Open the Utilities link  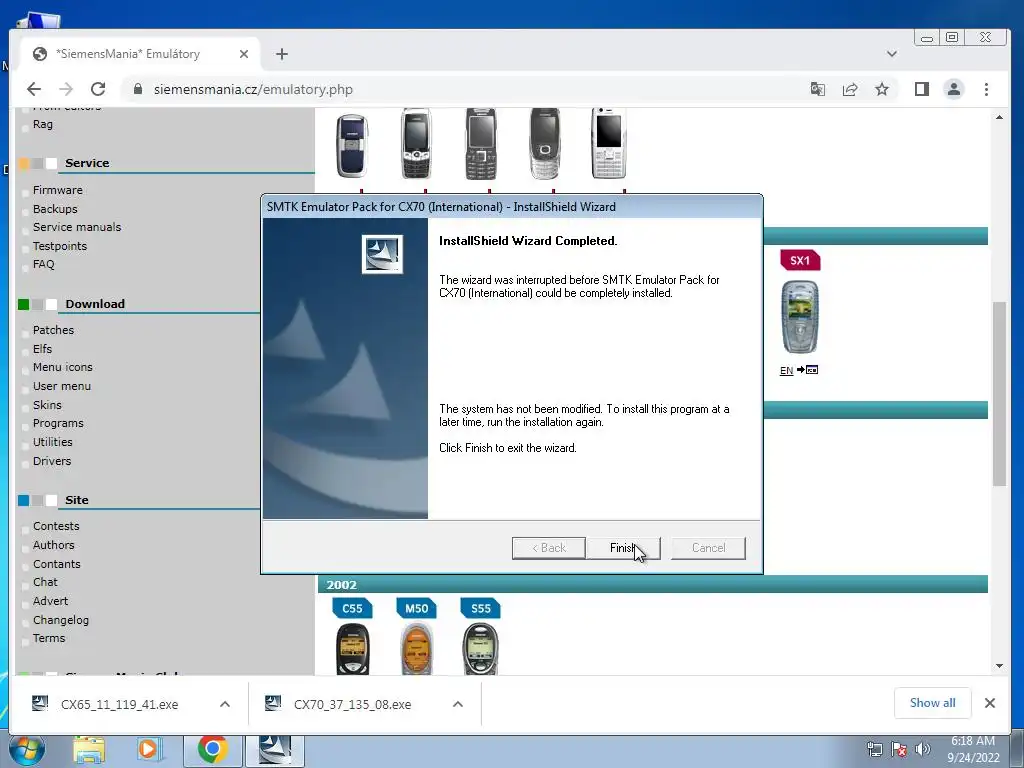click(53, 442)
